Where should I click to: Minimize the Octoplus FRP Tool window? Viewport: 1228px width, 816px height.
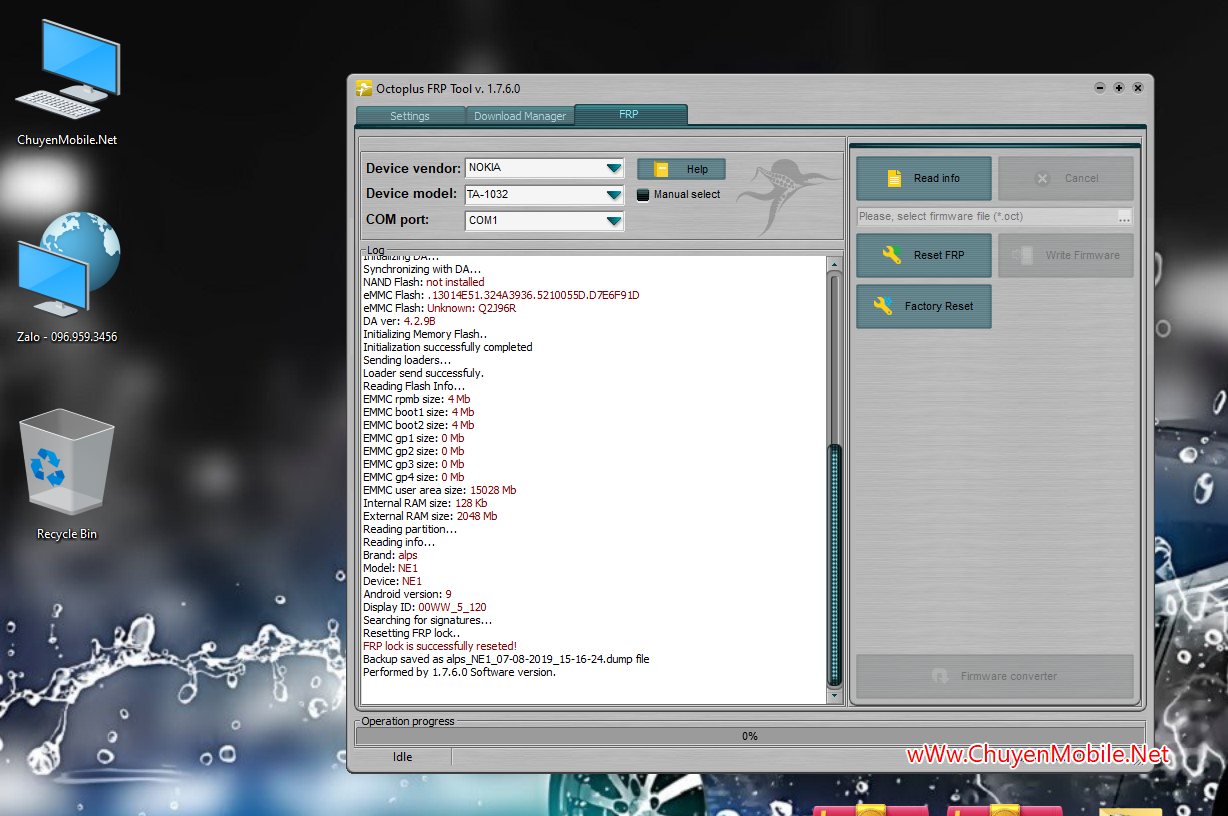pos(1100,88)
